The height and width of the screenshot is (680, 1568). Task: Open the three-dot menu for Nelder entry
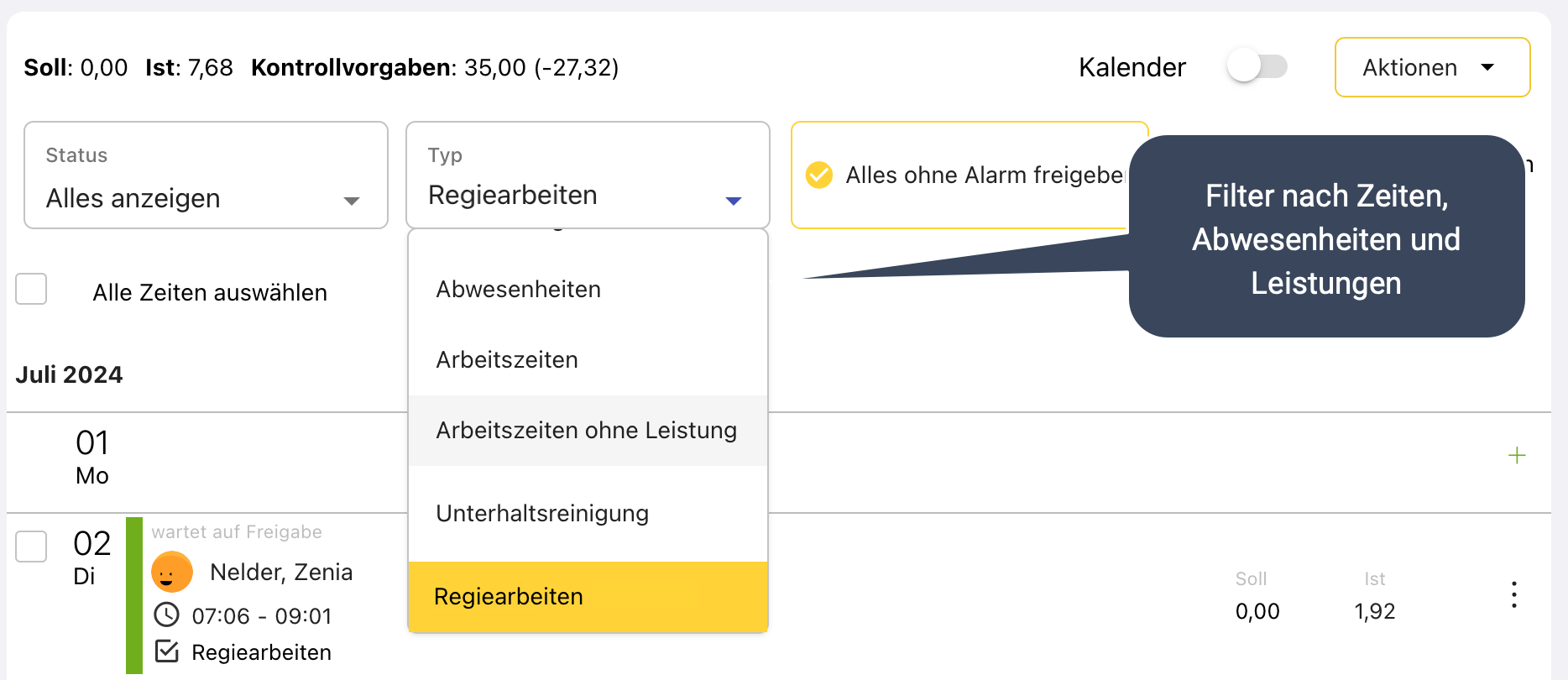tap(1513, 594)
